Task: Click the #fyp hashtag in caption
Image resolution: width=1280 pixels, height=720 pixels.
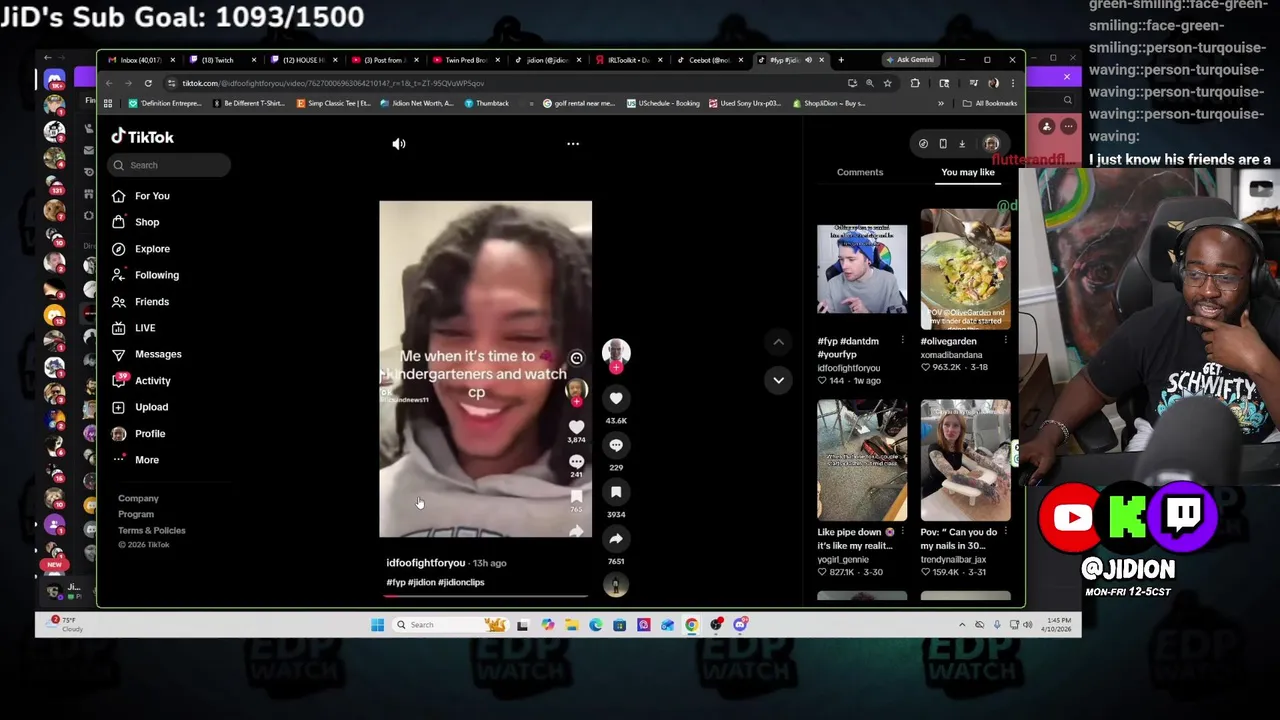Action: [396, 582]
